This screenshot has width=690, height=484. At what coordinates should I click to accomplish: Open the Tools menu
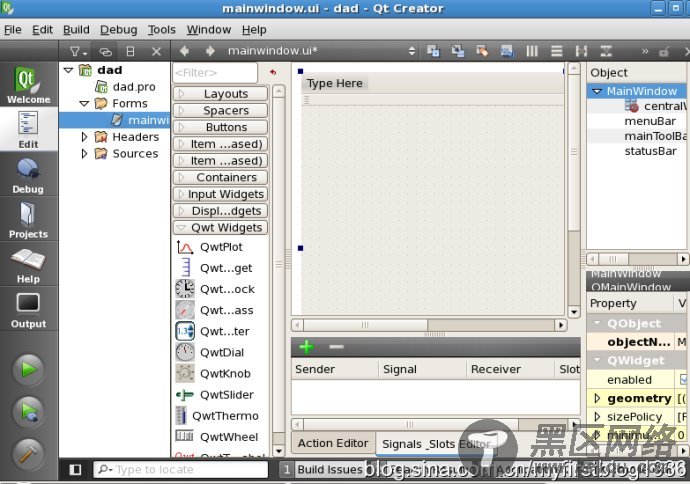161,30
